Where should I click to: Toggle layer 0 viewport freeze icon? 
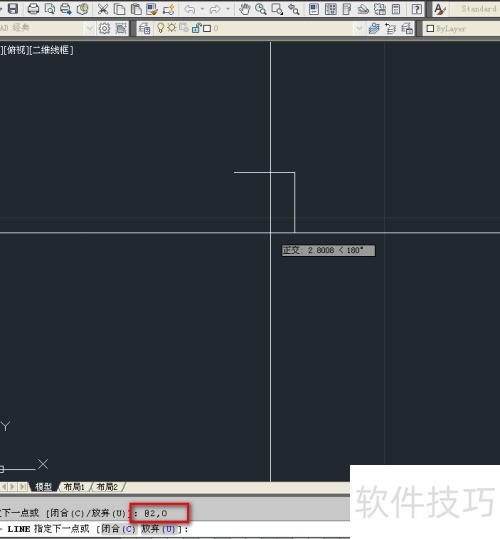[184, 28]
